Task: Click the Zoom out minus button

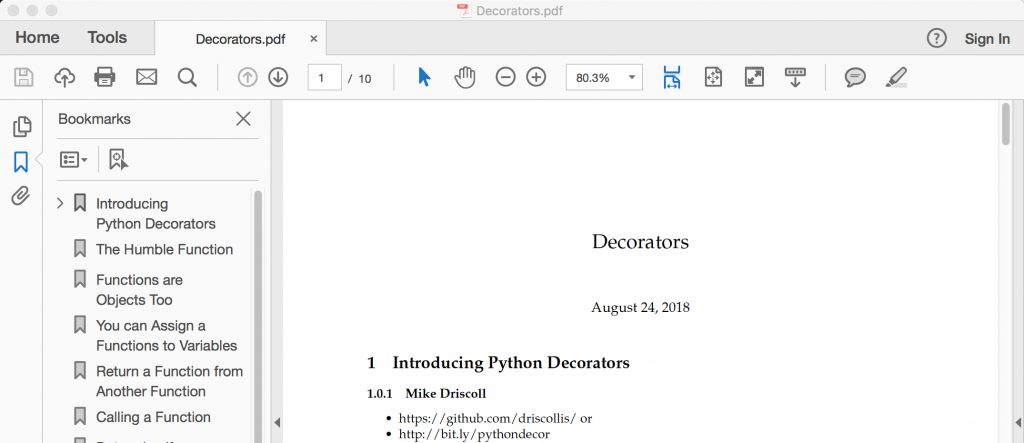Action: [505, 77]
